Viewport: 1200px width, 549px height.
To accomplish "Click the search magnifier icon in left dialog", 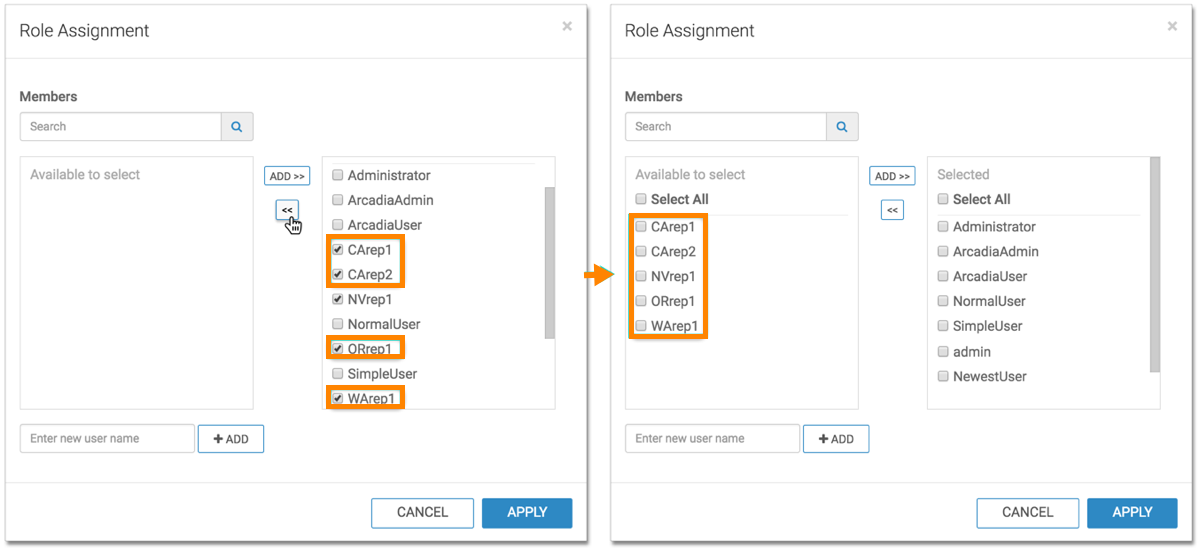I will click(x=237, y=127).
